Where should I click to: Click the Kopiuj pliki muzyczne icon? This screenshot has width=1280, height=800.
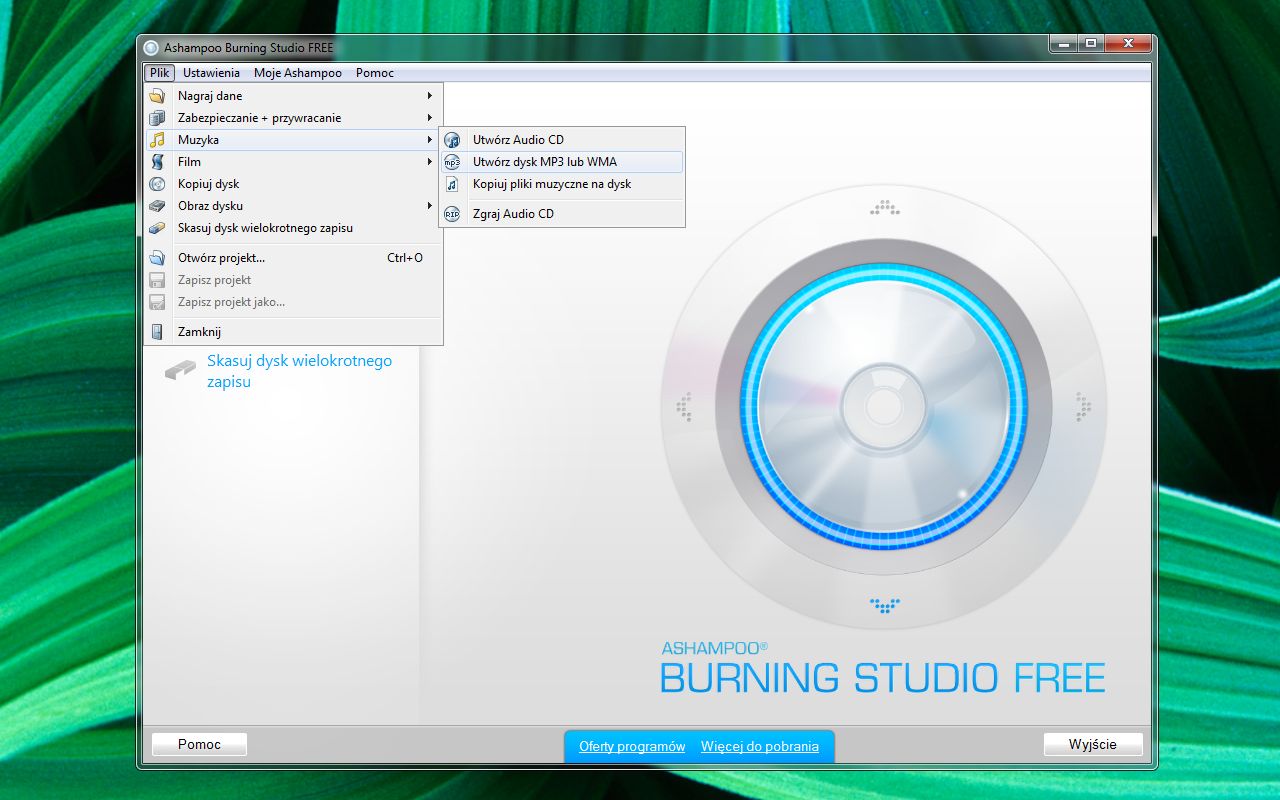pos(452,184)
